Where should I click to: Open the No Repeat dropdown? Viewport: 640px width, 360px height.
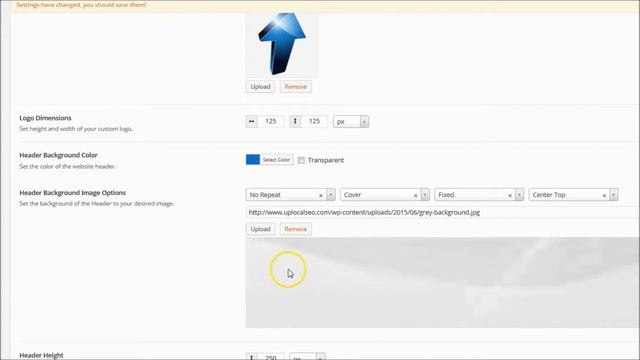pos(290,195)
